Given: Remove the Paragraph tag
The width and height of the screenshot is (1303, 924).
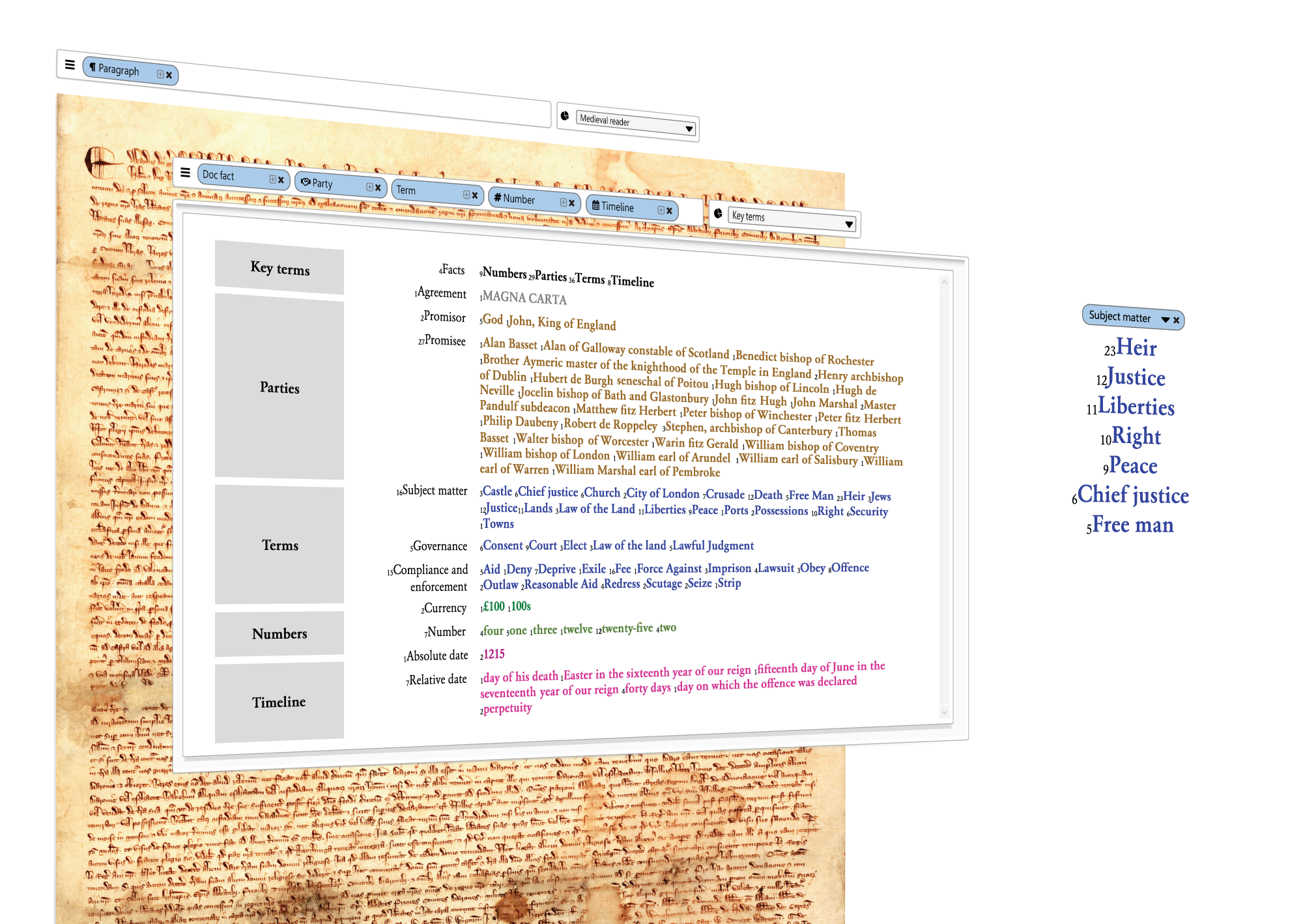Looking at the screenshot, I should click(169, 75).
